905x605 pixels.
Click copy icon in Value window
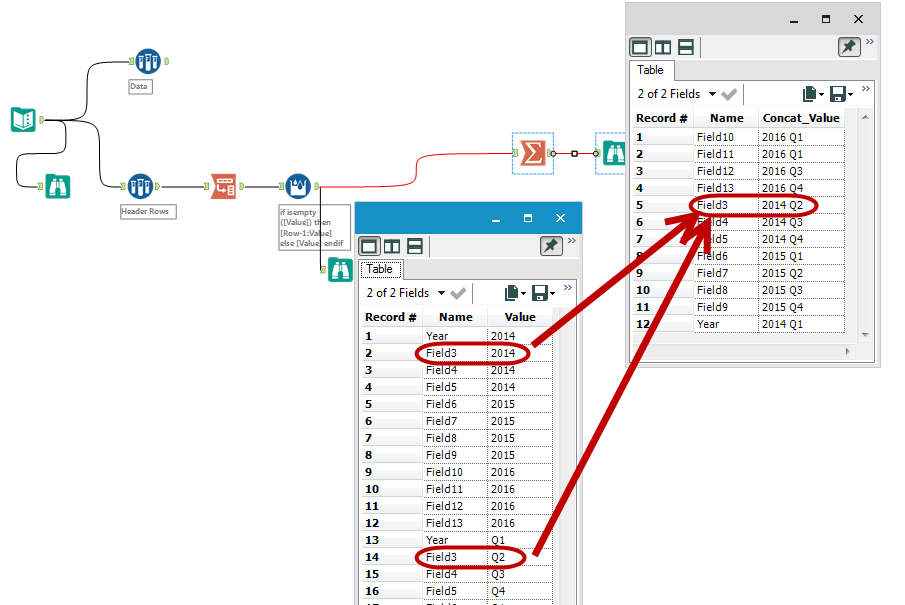(x=512, y=293)
